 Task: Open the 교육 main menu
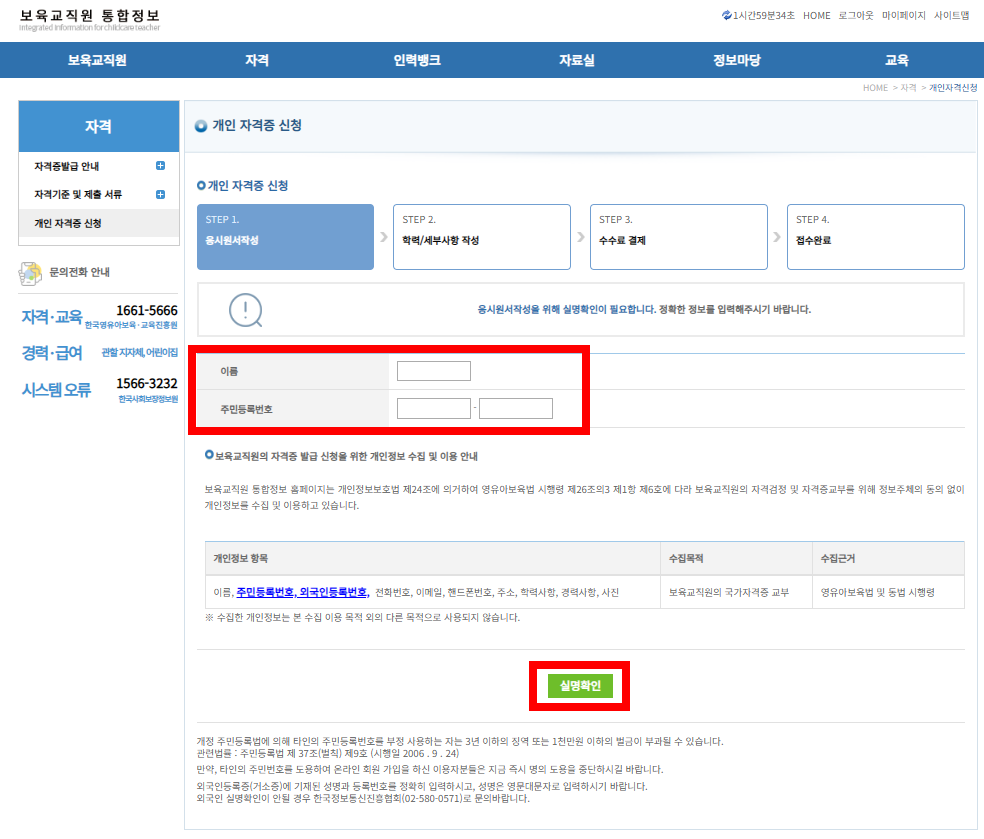click(x=896, y=60)
